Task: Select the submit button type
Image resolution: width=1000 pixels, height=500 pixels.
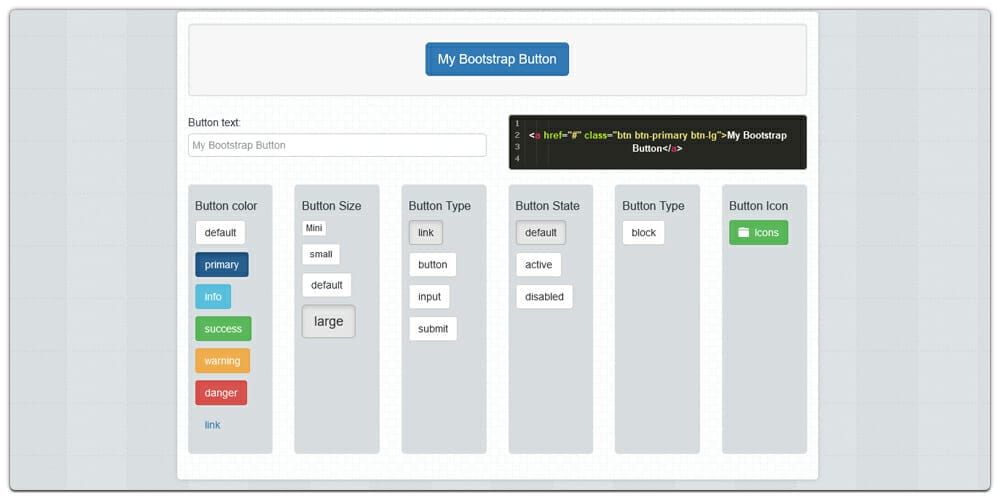Action: pos(433,329)
